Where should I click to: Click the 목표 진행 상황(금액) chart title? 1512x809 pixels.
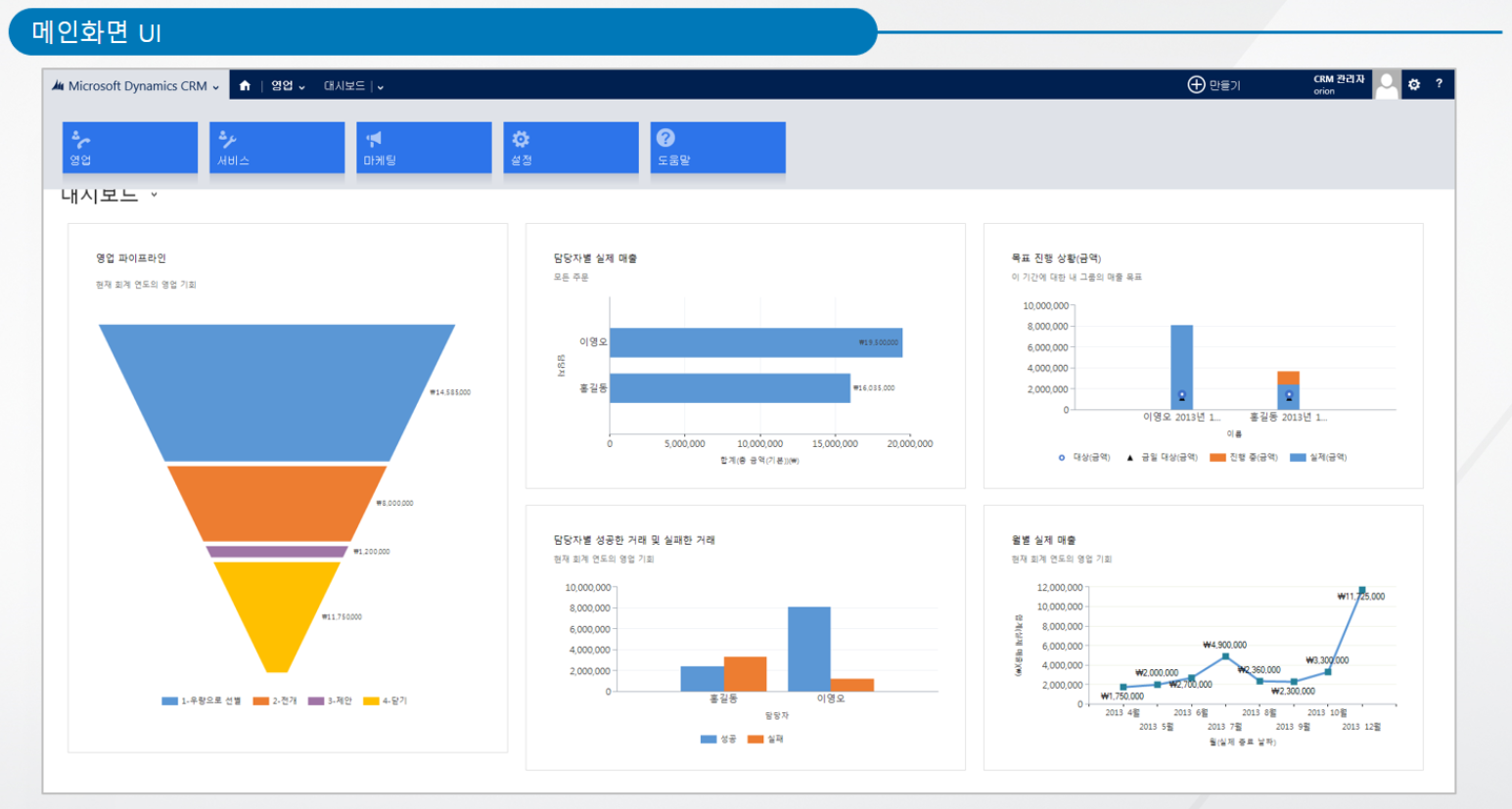pyautogui.click(x=1056, y=258)
